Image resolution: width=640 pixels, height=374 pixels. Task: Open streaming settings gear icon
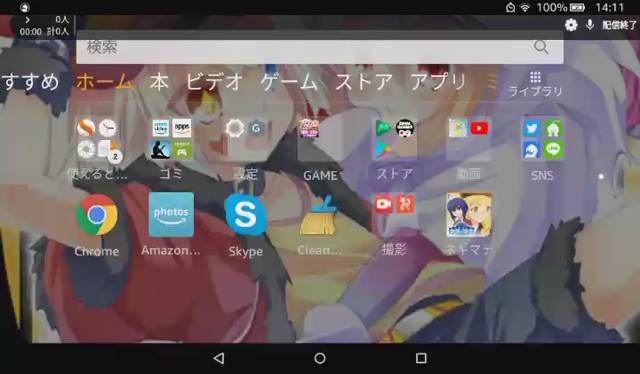coord(571,25)
